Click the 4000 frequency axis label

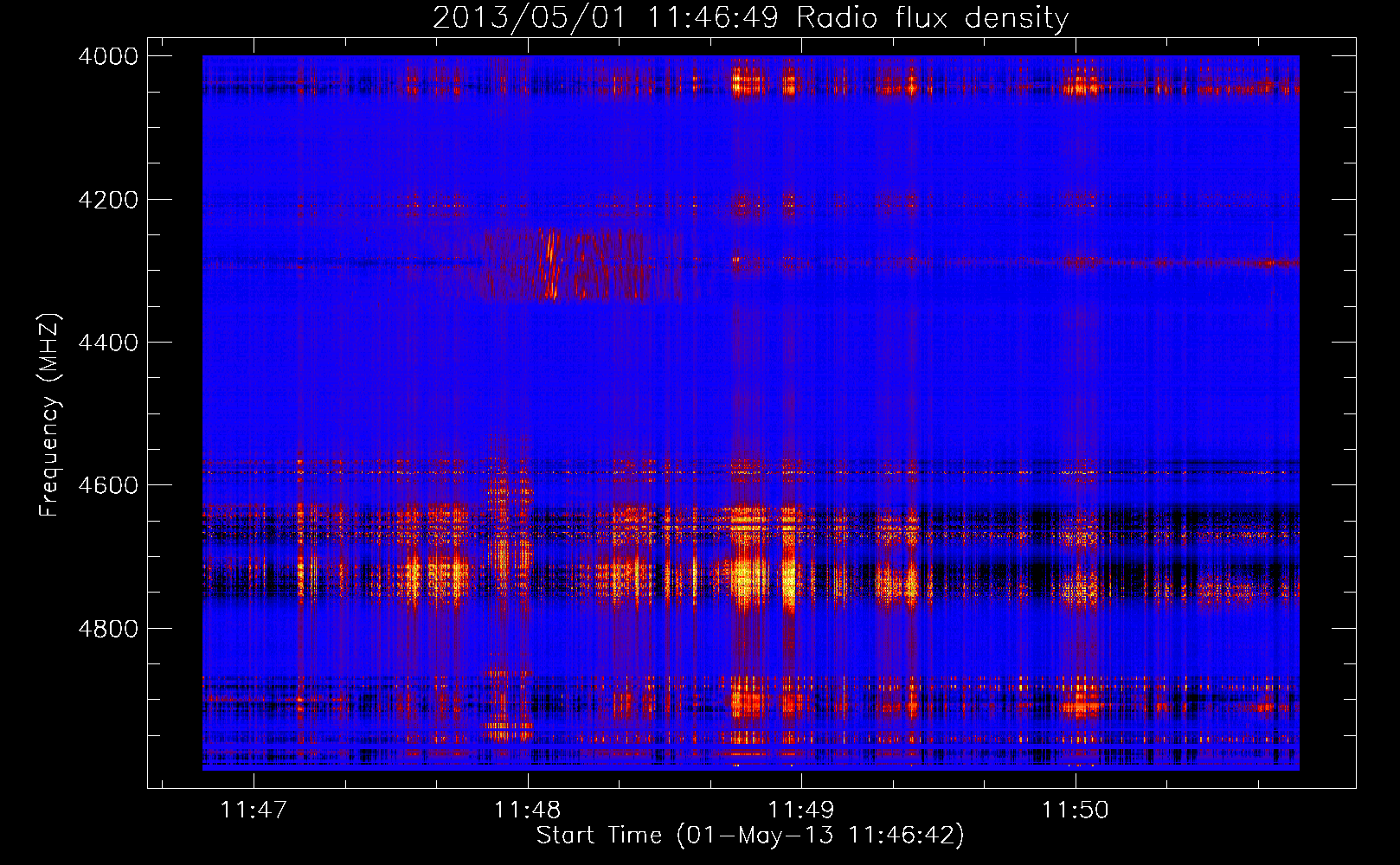point(108,56)
